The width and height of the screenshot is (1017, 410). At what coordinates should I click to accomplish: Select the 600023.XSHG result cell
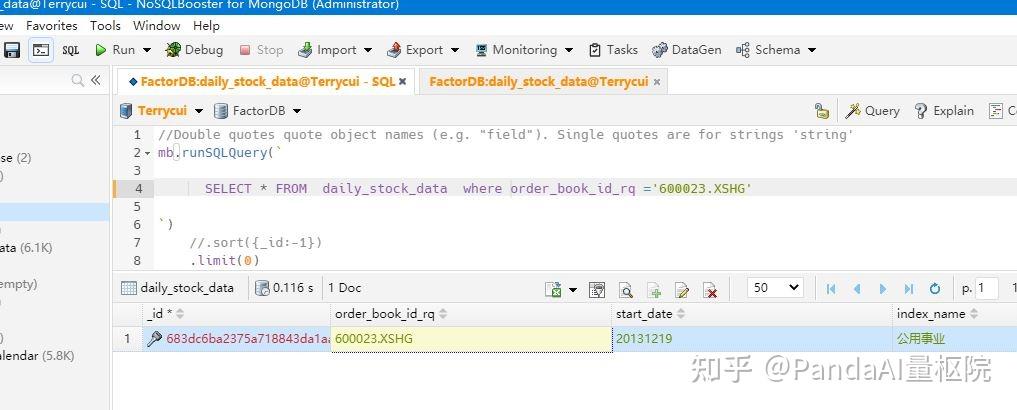pyautogui.click(x=471, y=339)
